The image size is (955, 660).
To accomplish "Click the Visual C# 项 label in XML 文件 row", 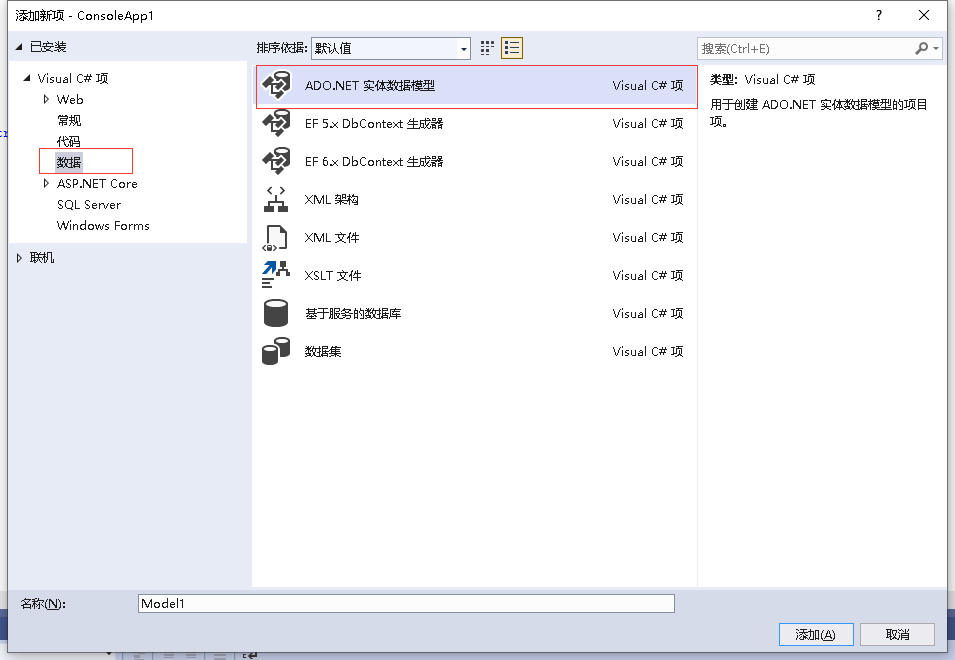I will [647, 237].
